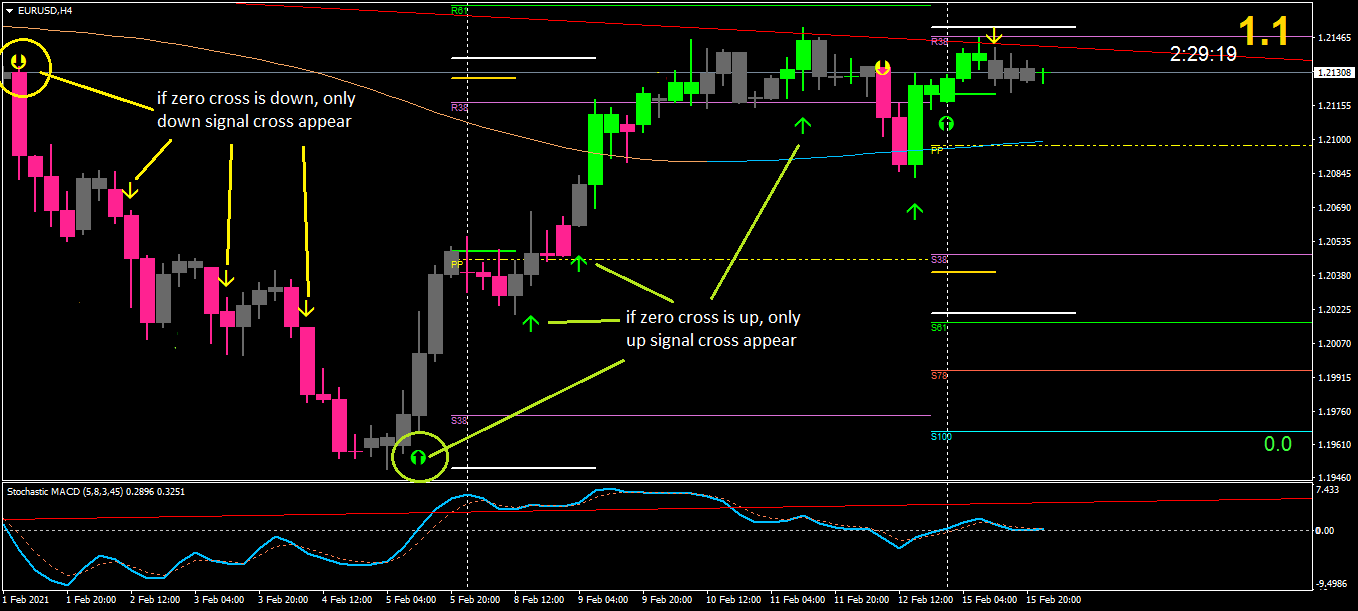Click price axis value 1.20535

click(x=1335, y=242)
